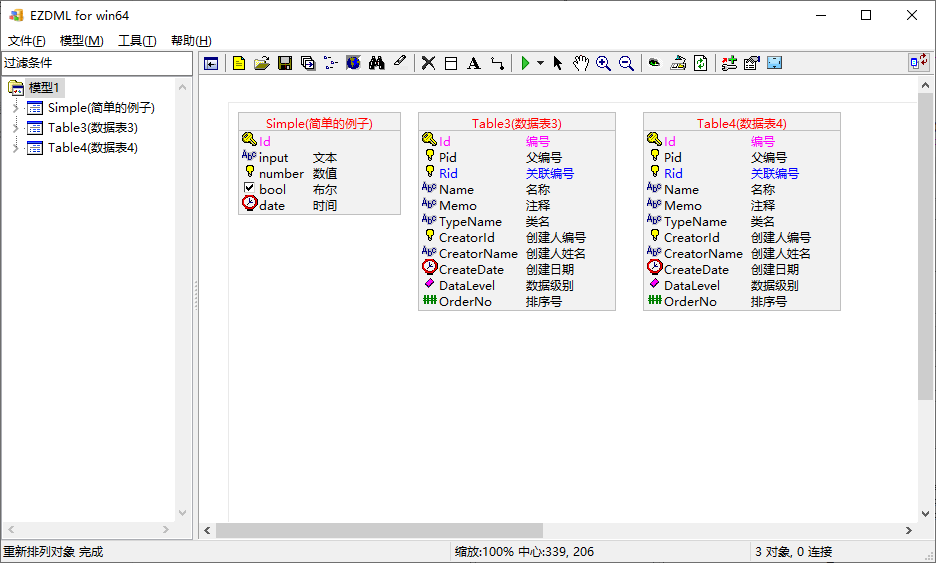Image resolution: width=936 pixels, height=563 pixels.
Task: Expand the Table3(数据表3) tree node
Action: tap(16, 128)
